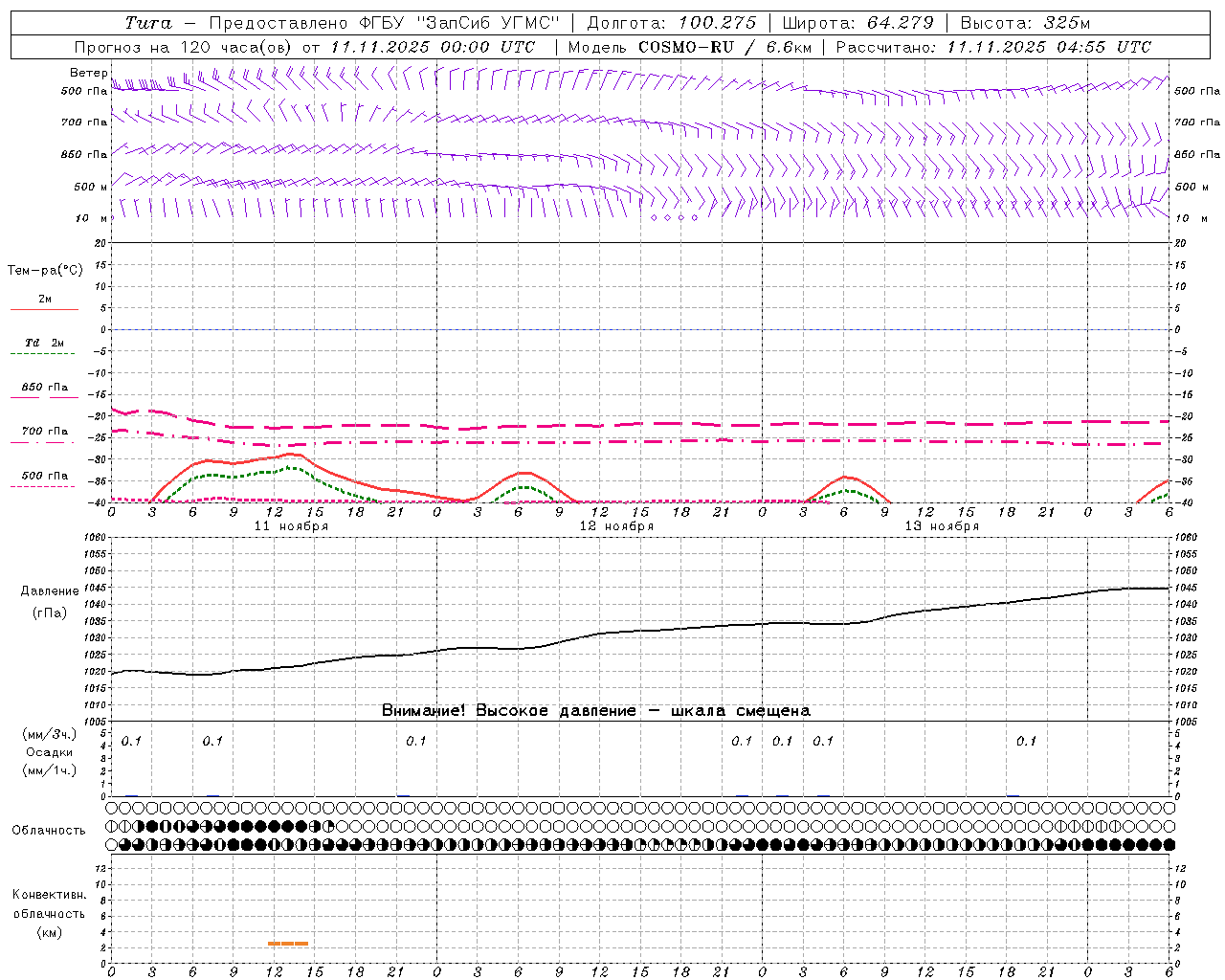Click the left "500 м" wind level label
Viewport: 1225px width, 980px height.
pos(91,187)
